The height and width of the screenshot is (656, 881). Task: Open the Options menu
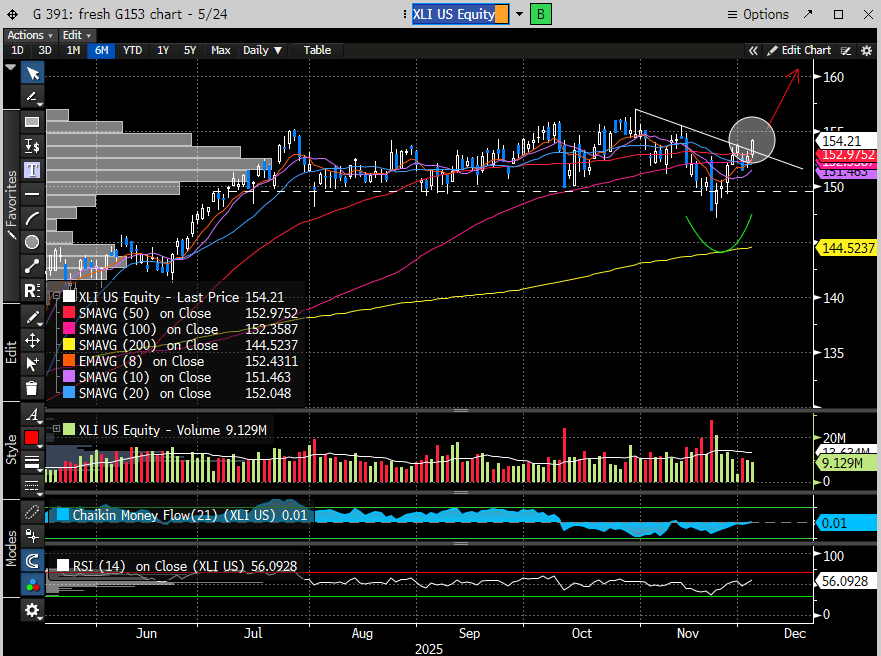(758, 14)
